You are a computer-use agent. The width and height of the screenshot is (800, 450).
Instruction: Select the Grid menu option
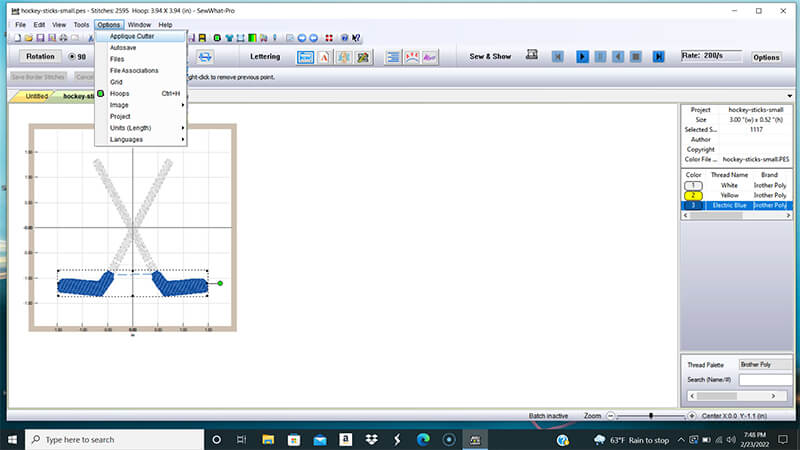point(116,82)
